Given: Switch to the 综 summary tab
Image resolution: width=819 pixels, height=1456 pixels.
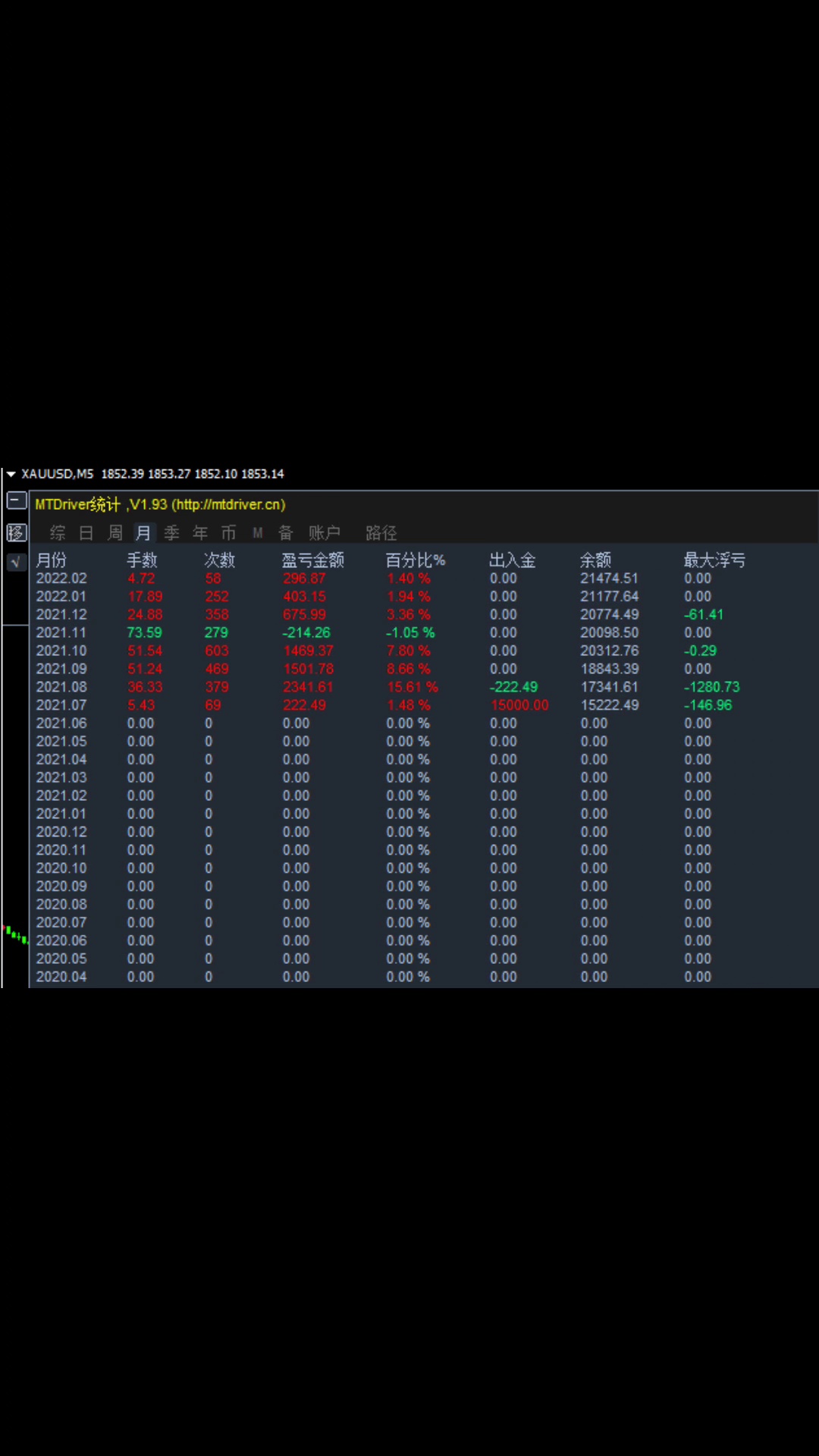Looking at the screenshot, I should pyautogui.click(x=58, y=533).
